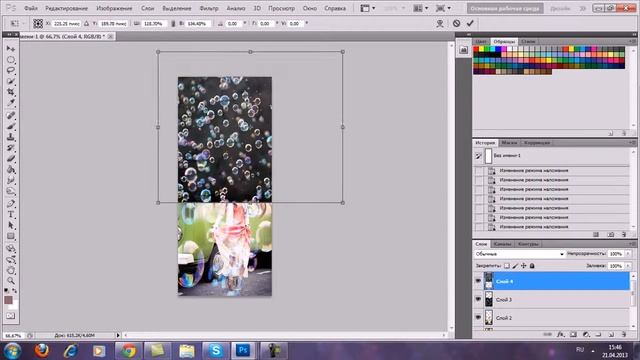Select the Path Selection tool
The height and width of the screenshot is (360, 640).
[11, 225]
